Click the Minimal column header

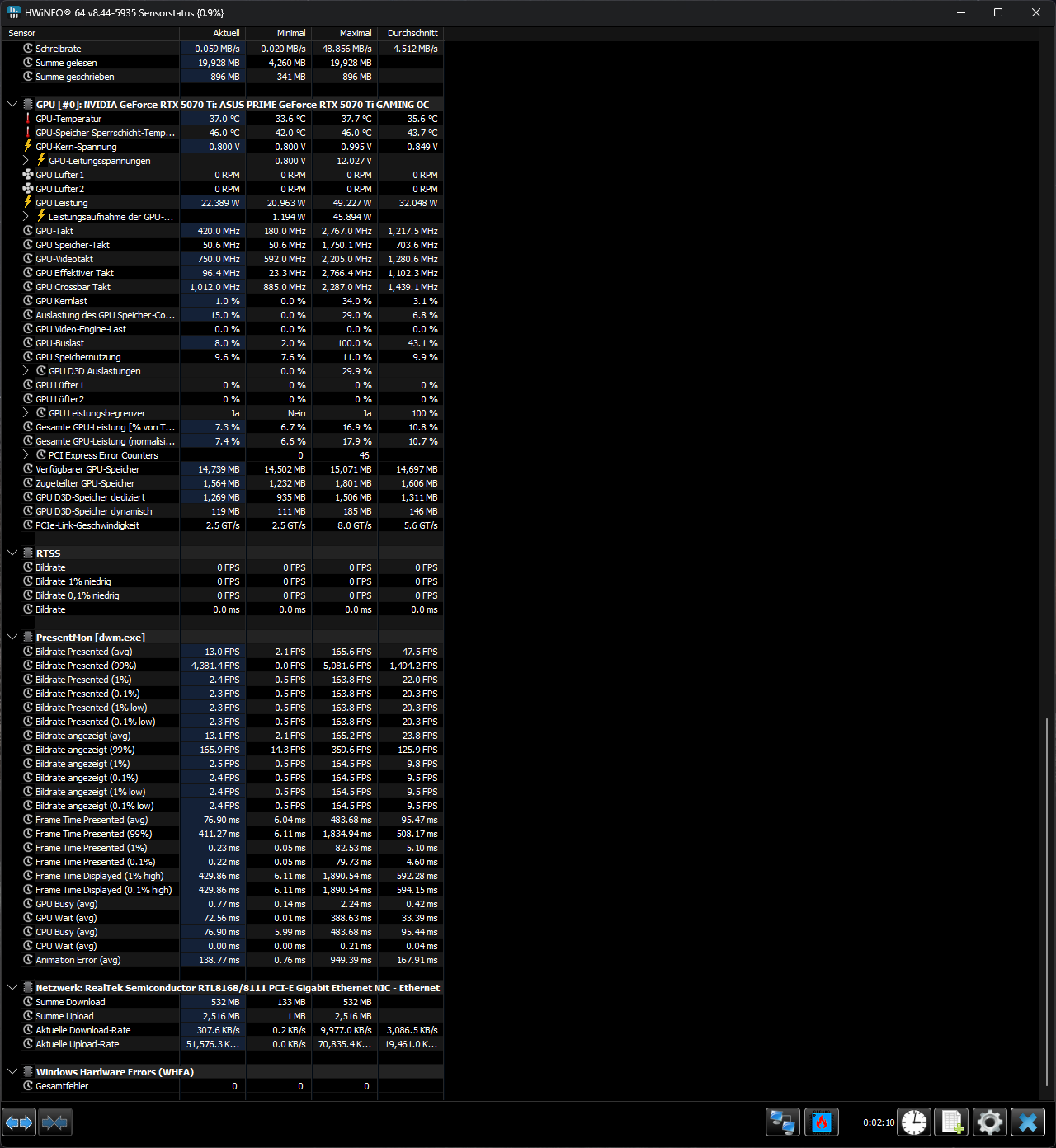(x=278, y=33)
